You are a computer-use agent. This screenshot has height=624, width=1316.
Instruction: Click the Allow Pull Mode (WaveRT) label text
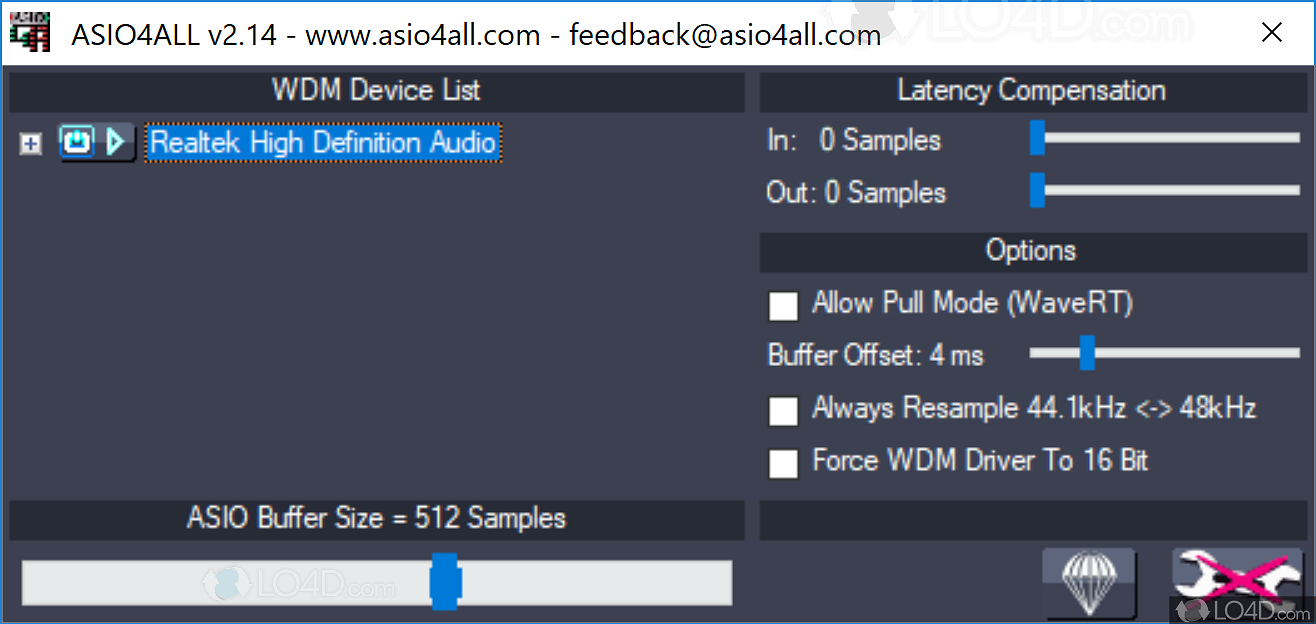[x=972, y=303]
